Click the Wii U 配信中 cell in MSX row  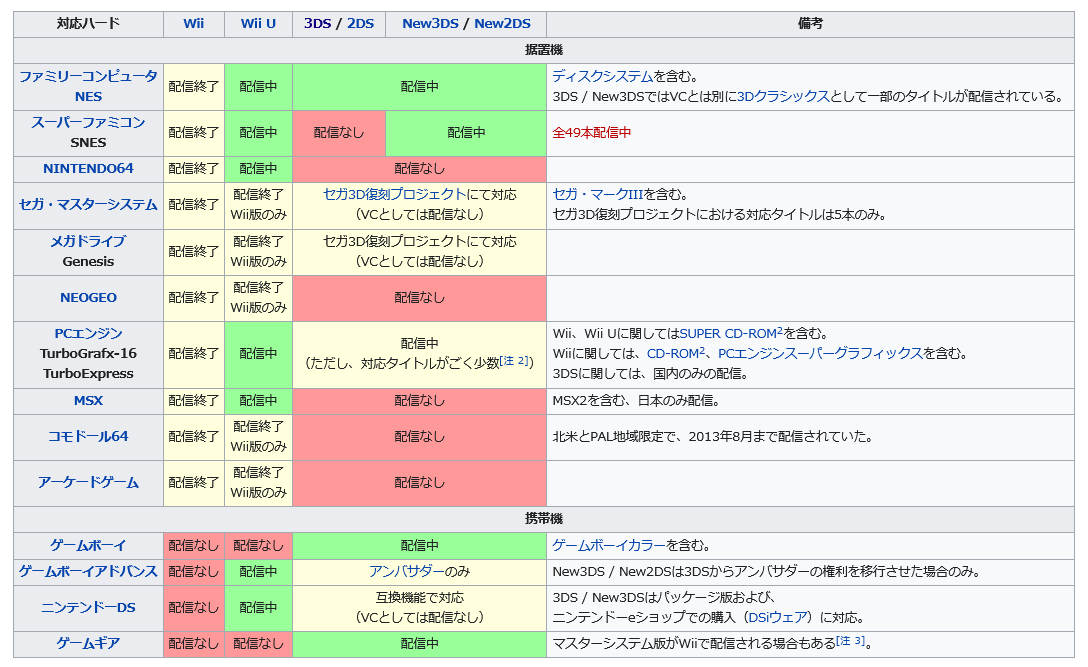click(x=258, y=400)
